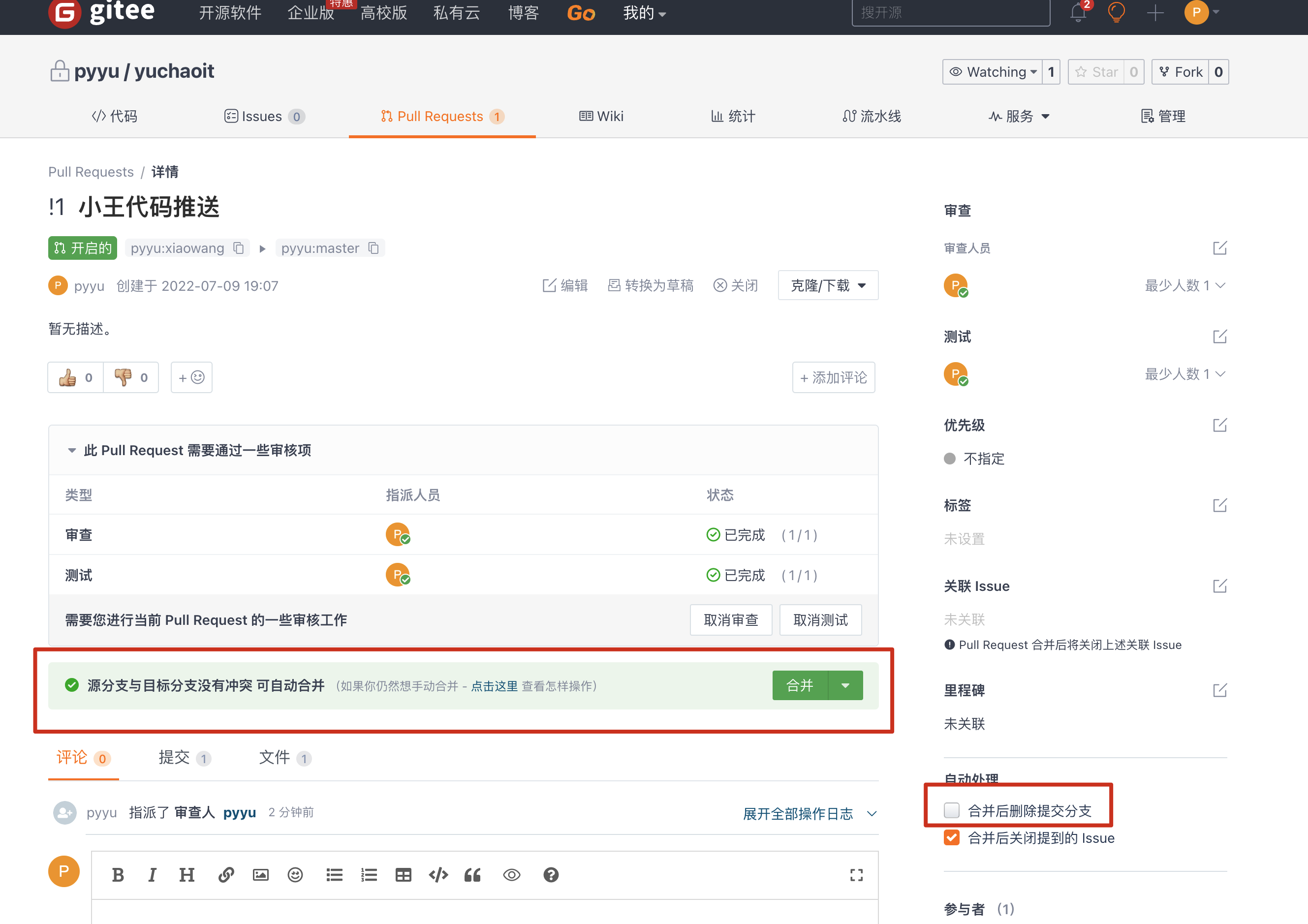
Task: Uncheck 合并后关闭提到的 Issue checkbox
Action: tap(951, 837)
